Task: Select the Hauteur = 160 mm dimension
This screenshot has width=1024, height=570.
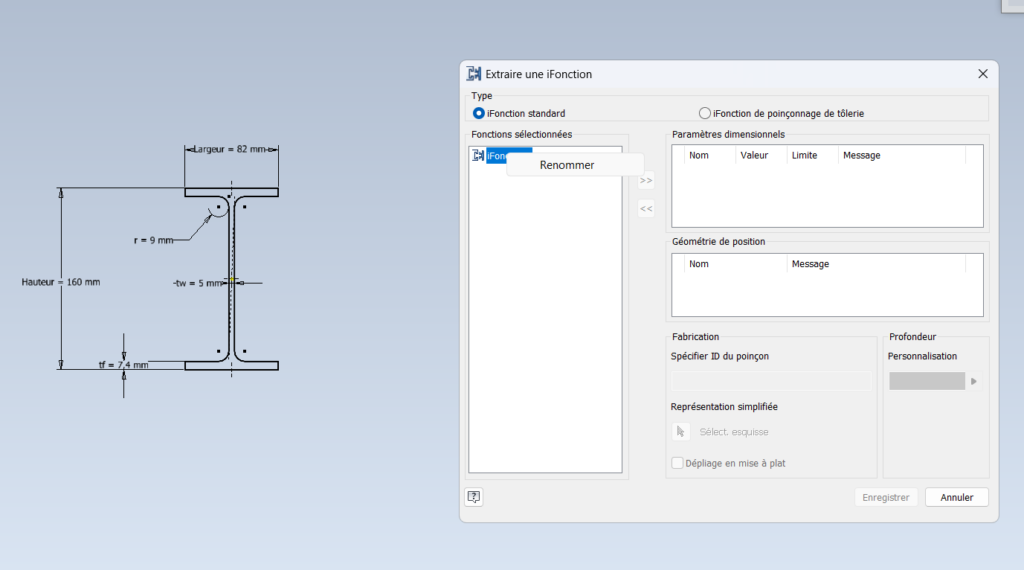Action: (x=61, y=282)
